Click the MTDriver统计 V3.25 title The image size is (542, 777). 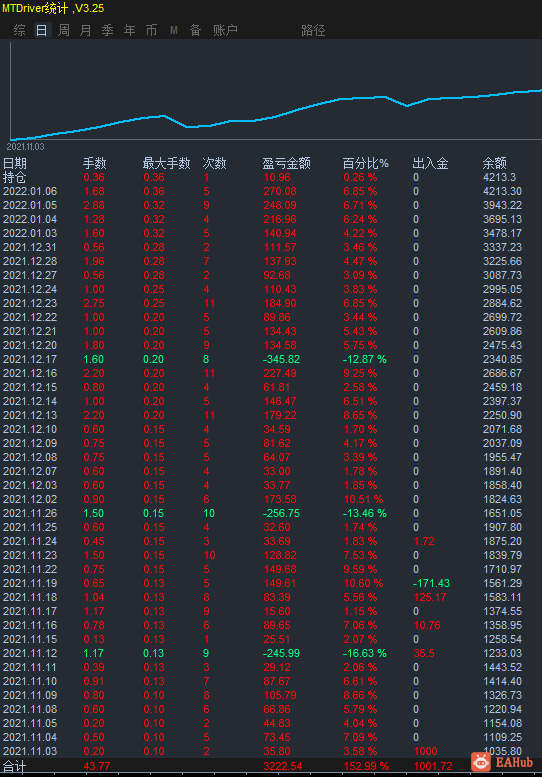click(x=54, y=8)
